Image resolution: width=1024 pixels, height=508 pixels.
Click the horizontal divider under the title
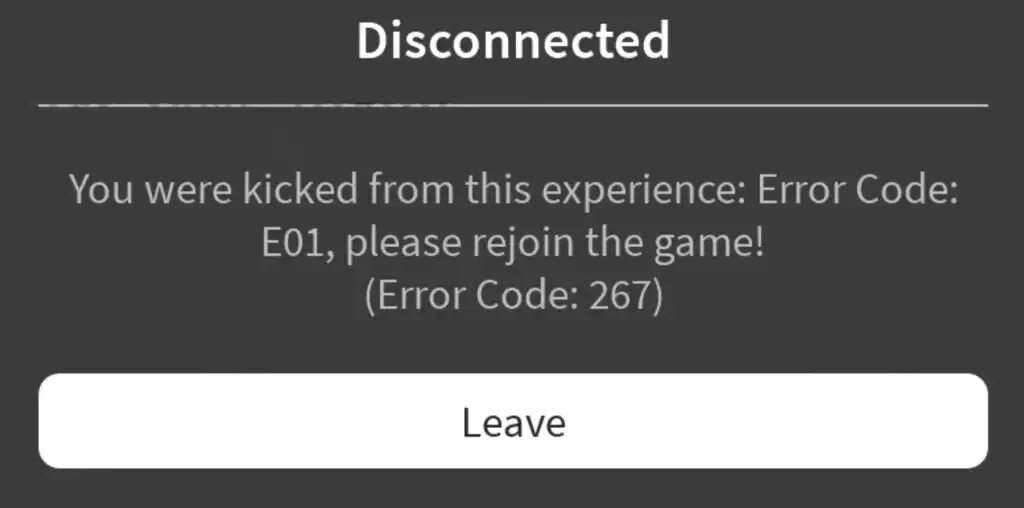click(513, 104)
